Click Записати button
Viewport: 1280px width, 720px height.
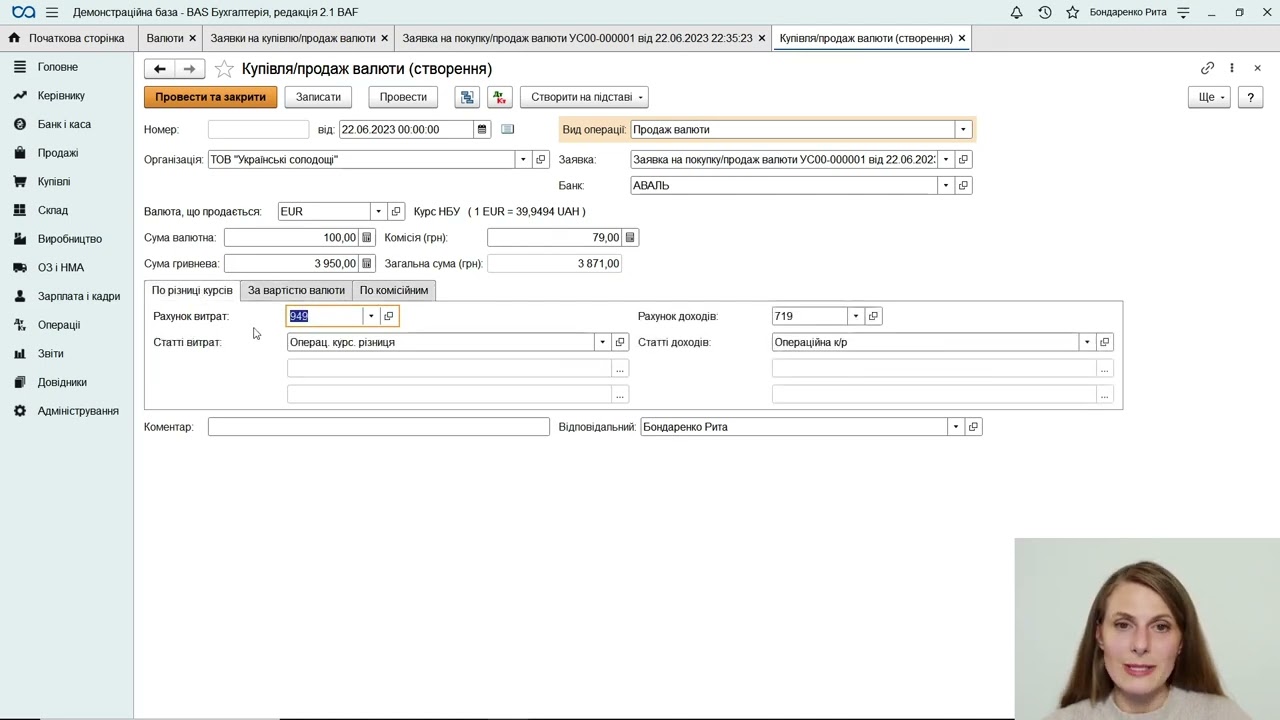point(318,97)
